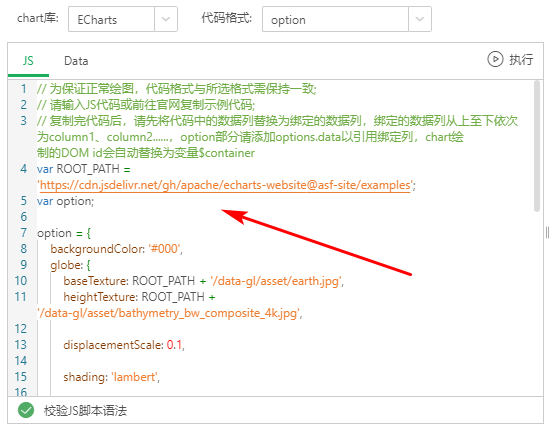Expand the 代码格式 option dropdown arrow
Image resolution: width=549 pixels, height=430 pixels.
coord(420,19)
